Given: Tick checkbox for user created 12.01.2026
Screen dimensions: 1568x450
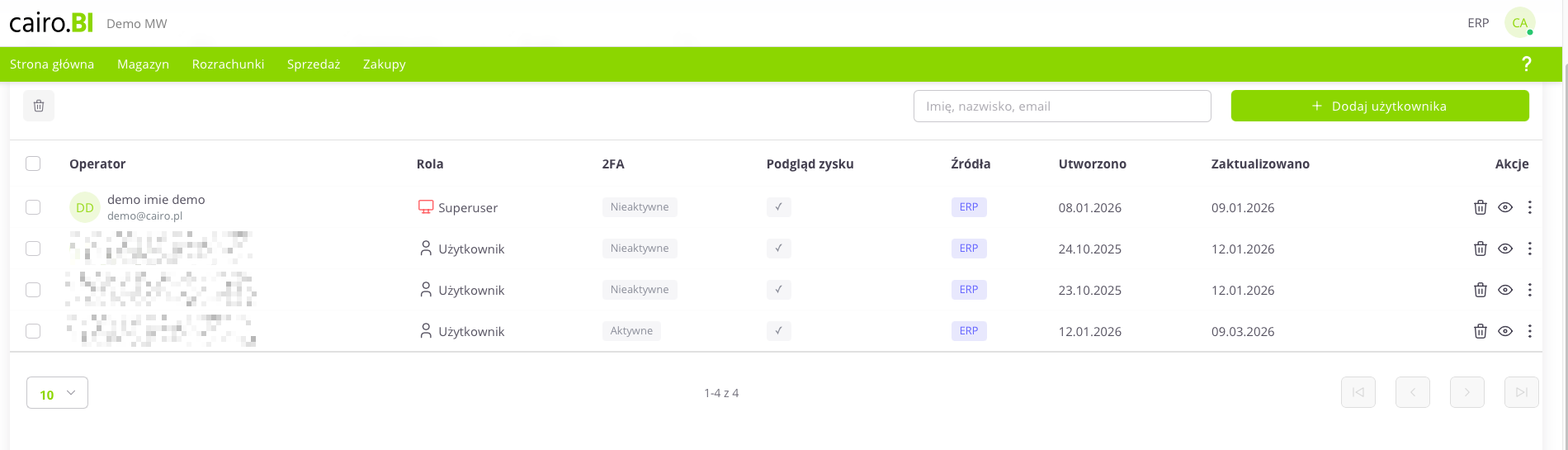Looking at the screenshot, I should click(33, 331).
